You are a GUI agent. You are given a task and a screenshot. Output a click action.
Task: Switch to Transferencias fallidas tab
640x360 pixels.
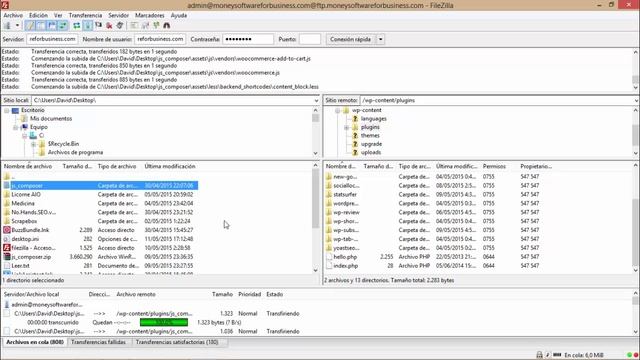click(98, 342)
